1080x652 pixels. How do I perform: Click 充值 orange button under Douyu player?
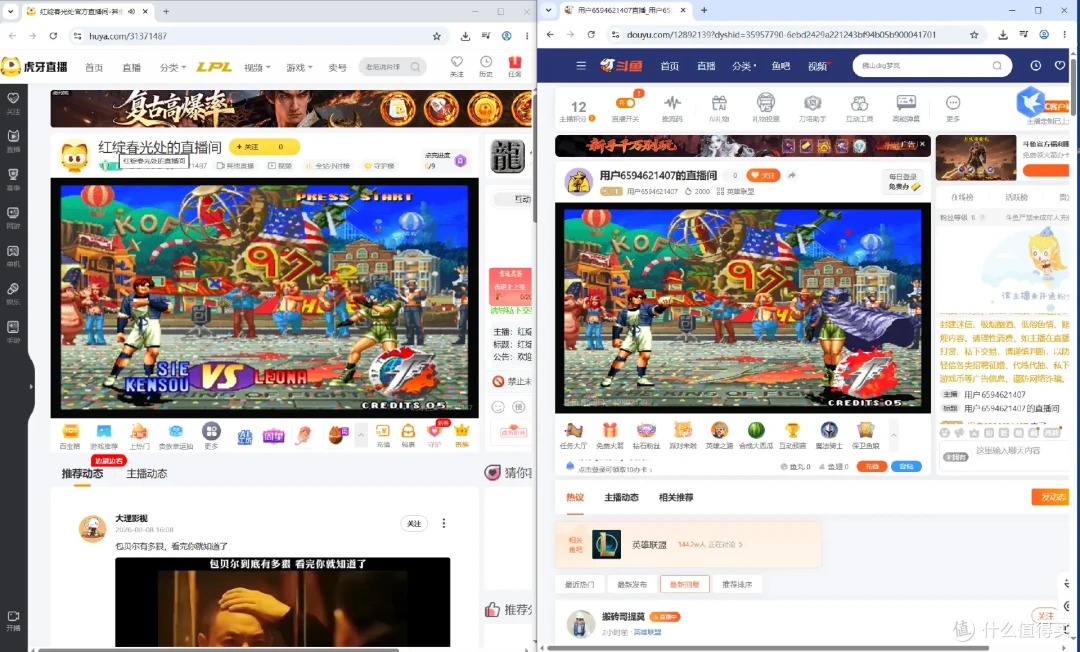[x=871, y=466]
